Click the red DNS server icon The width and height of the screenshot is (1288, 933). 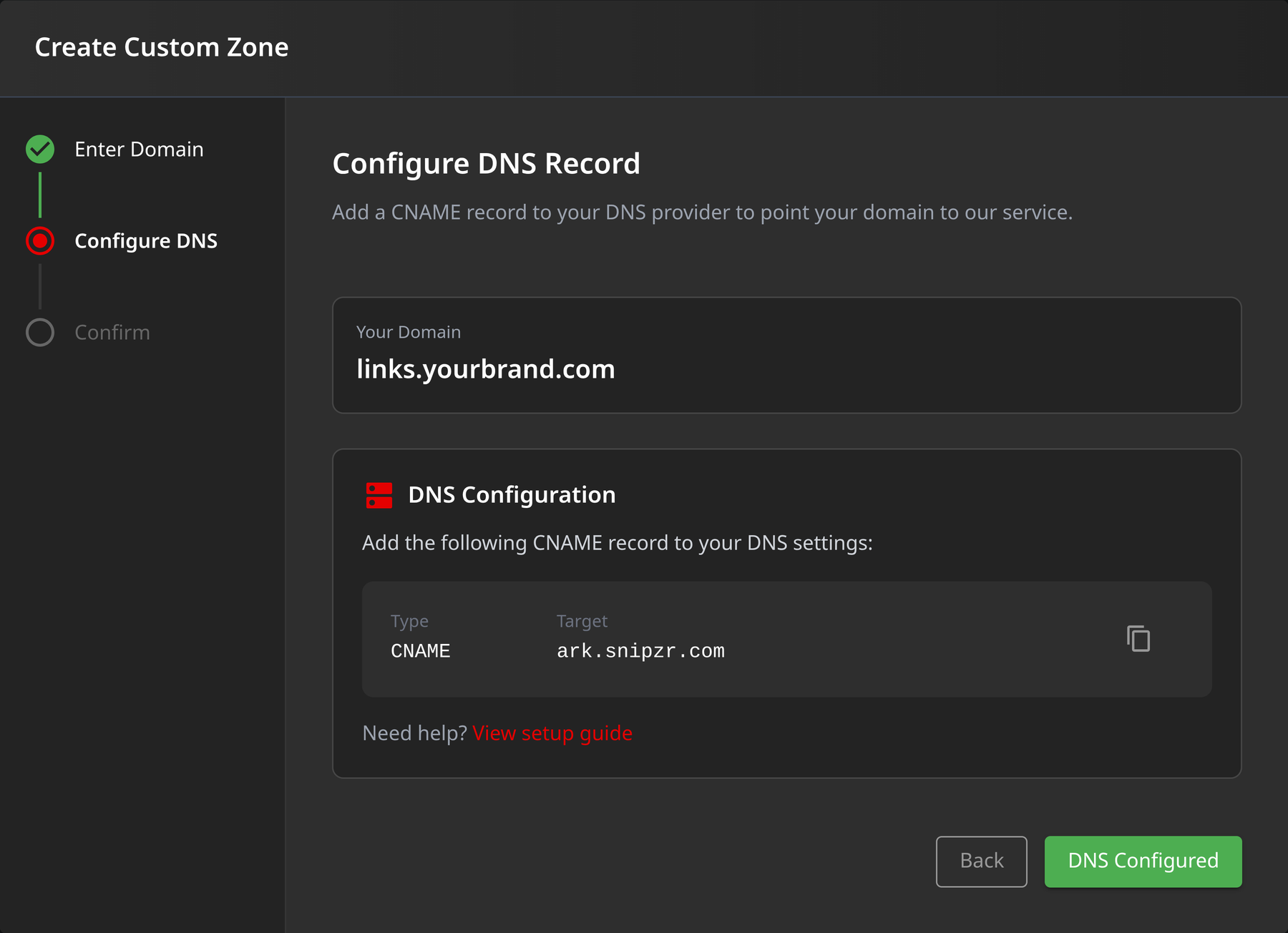(x=379, y=495)
